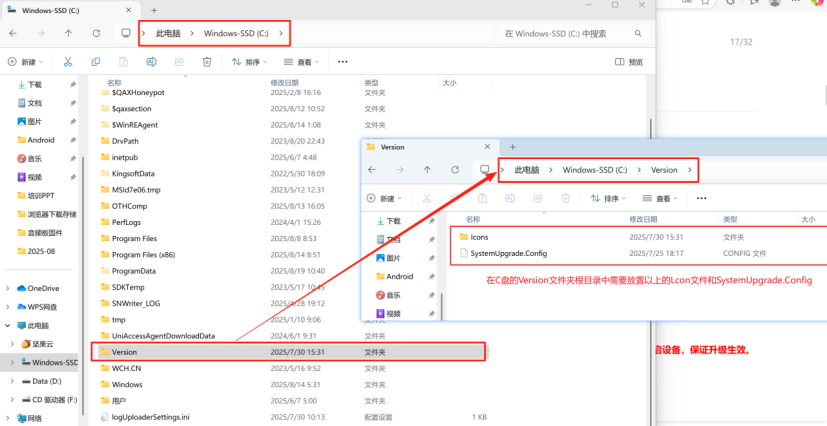Click Delete trash icon in Windows-SSD window toolbar
Image resolution: width=827 pixels, height=426 pixels.
[207, 62]
